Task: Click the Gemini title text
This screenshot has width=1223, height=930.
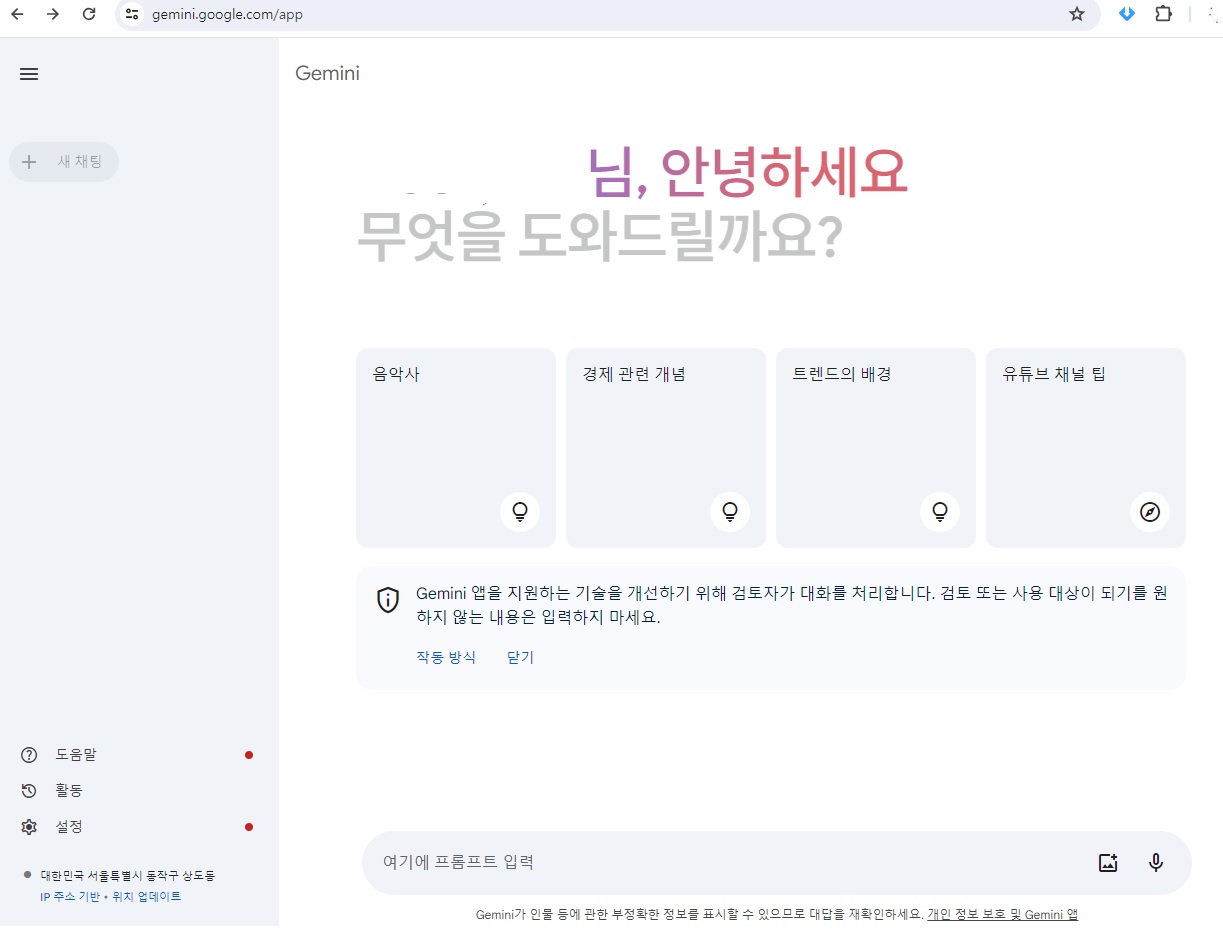Action: (327, 73)
